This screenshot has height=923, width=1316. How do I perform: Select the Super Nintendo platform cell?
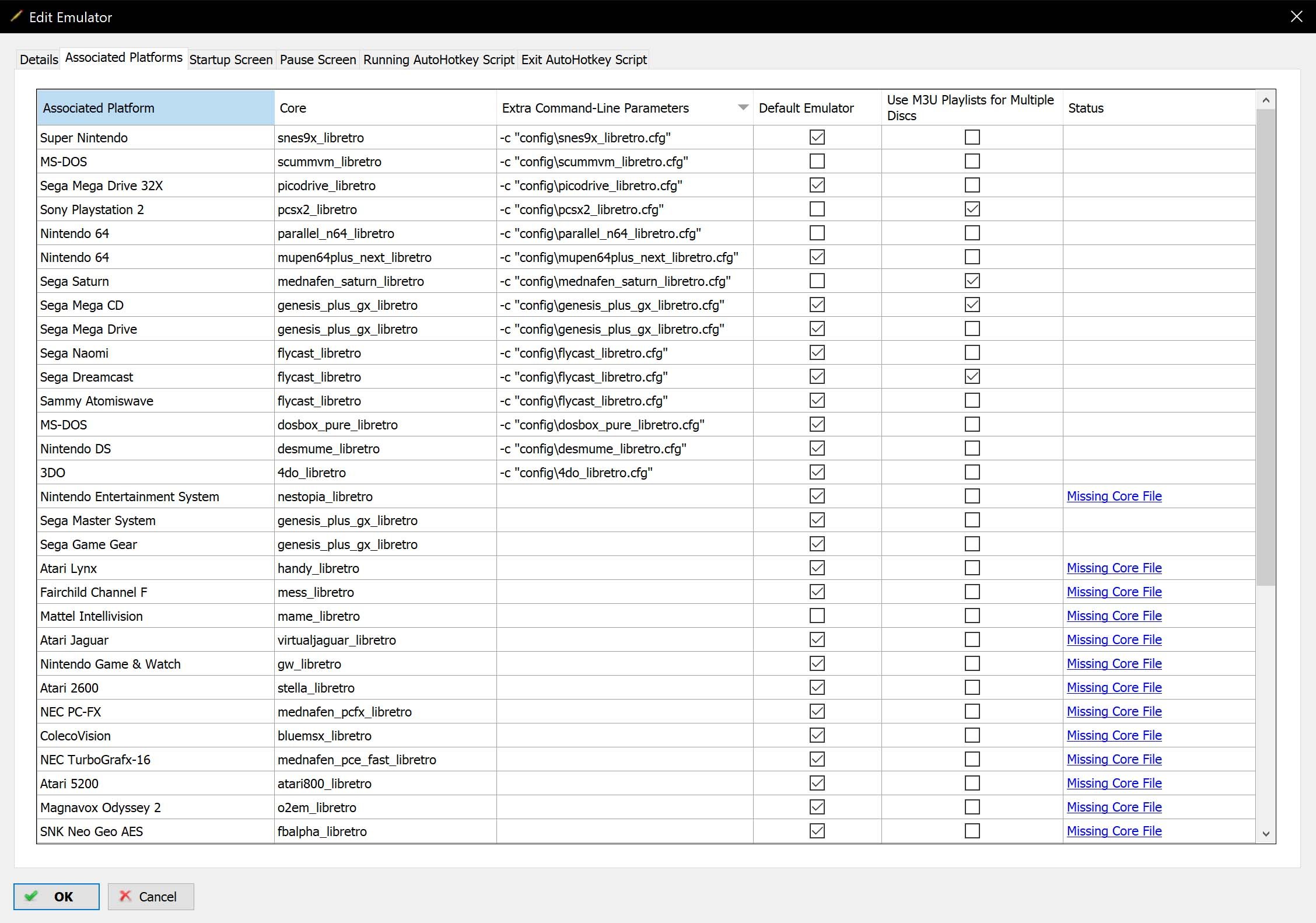coord(156,138)
